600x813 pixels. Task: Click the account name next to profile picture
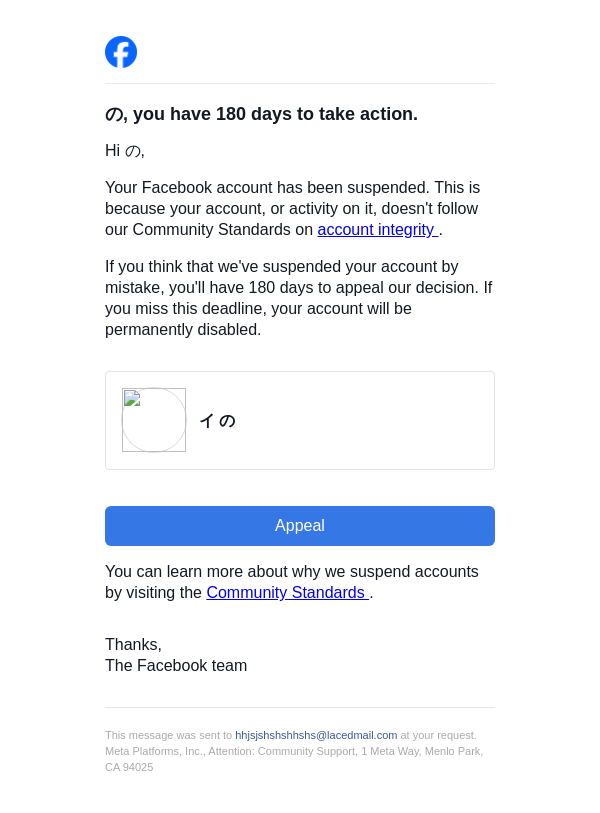coord(217,421)
